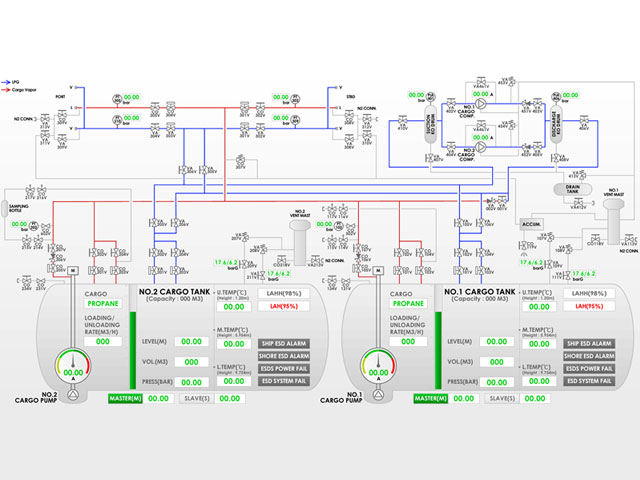
Task: Click SHORE ESD ALARM on NO.1 cargo tank
Action: 589,356
